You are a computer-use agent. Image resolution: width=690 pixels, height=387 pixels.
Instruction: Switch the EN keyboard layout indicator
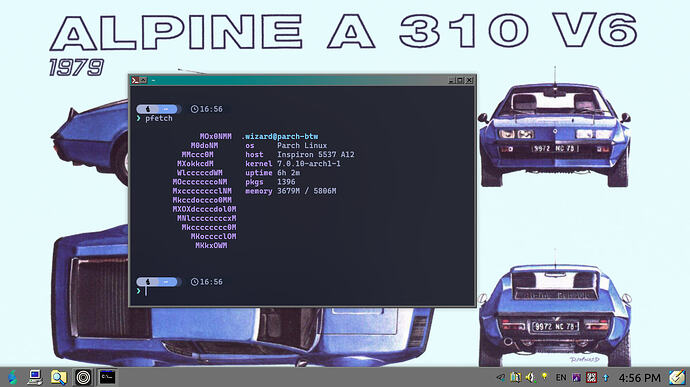(x=561, y=378)
